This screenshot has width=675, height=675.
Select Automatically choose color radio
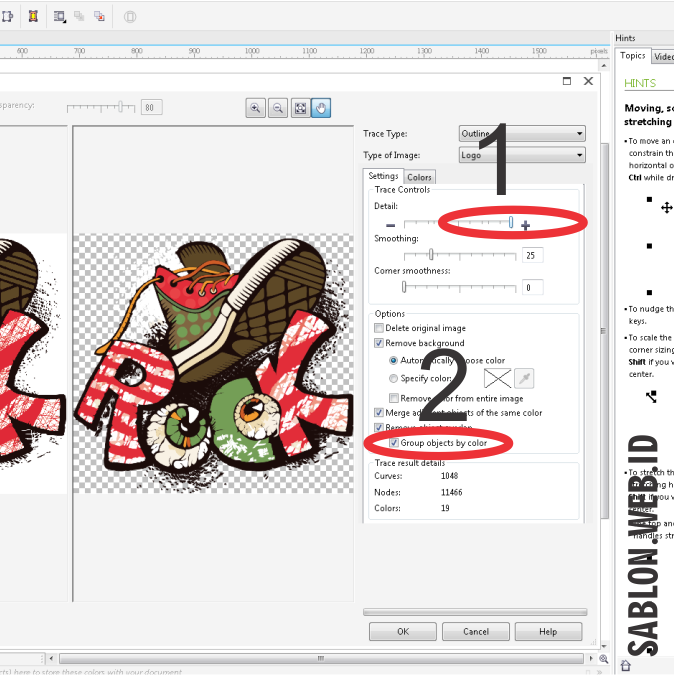(393, 360)
